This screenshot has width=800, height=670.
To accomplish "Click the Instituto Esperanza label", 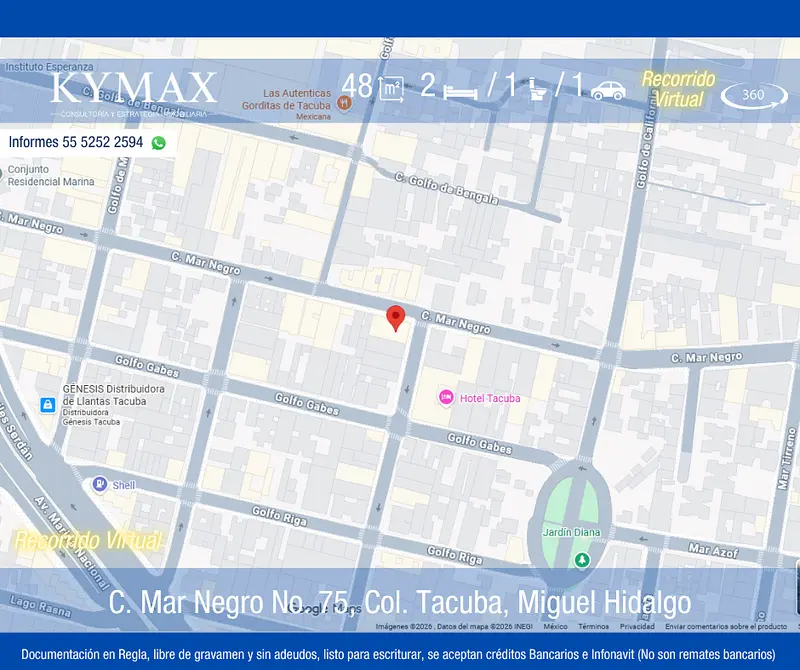I will (49, 66).
